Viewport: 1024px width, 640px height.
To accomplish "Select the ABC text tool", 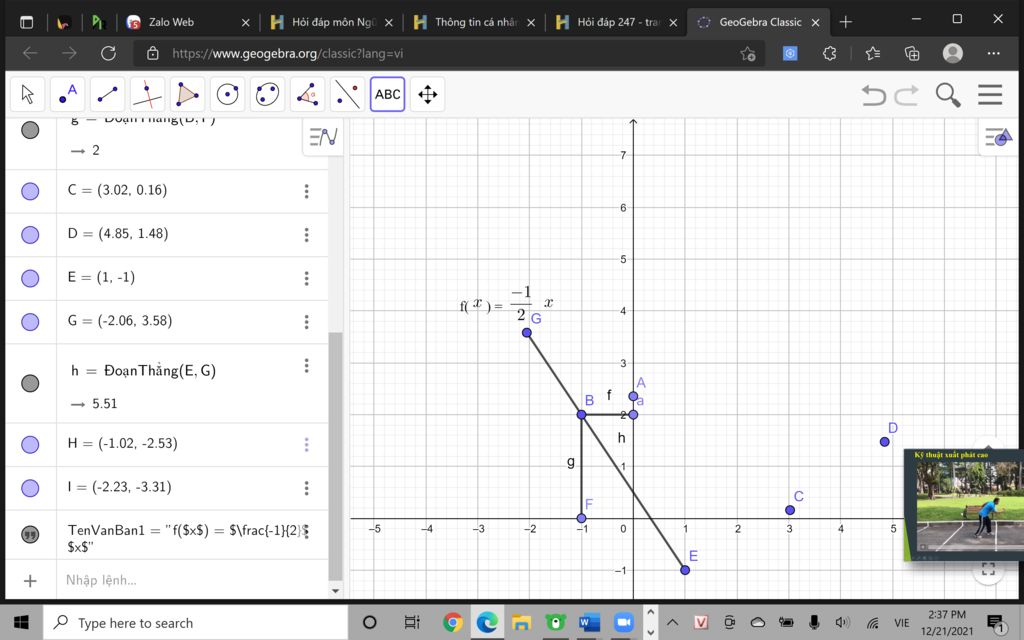I will pos(387,94).
